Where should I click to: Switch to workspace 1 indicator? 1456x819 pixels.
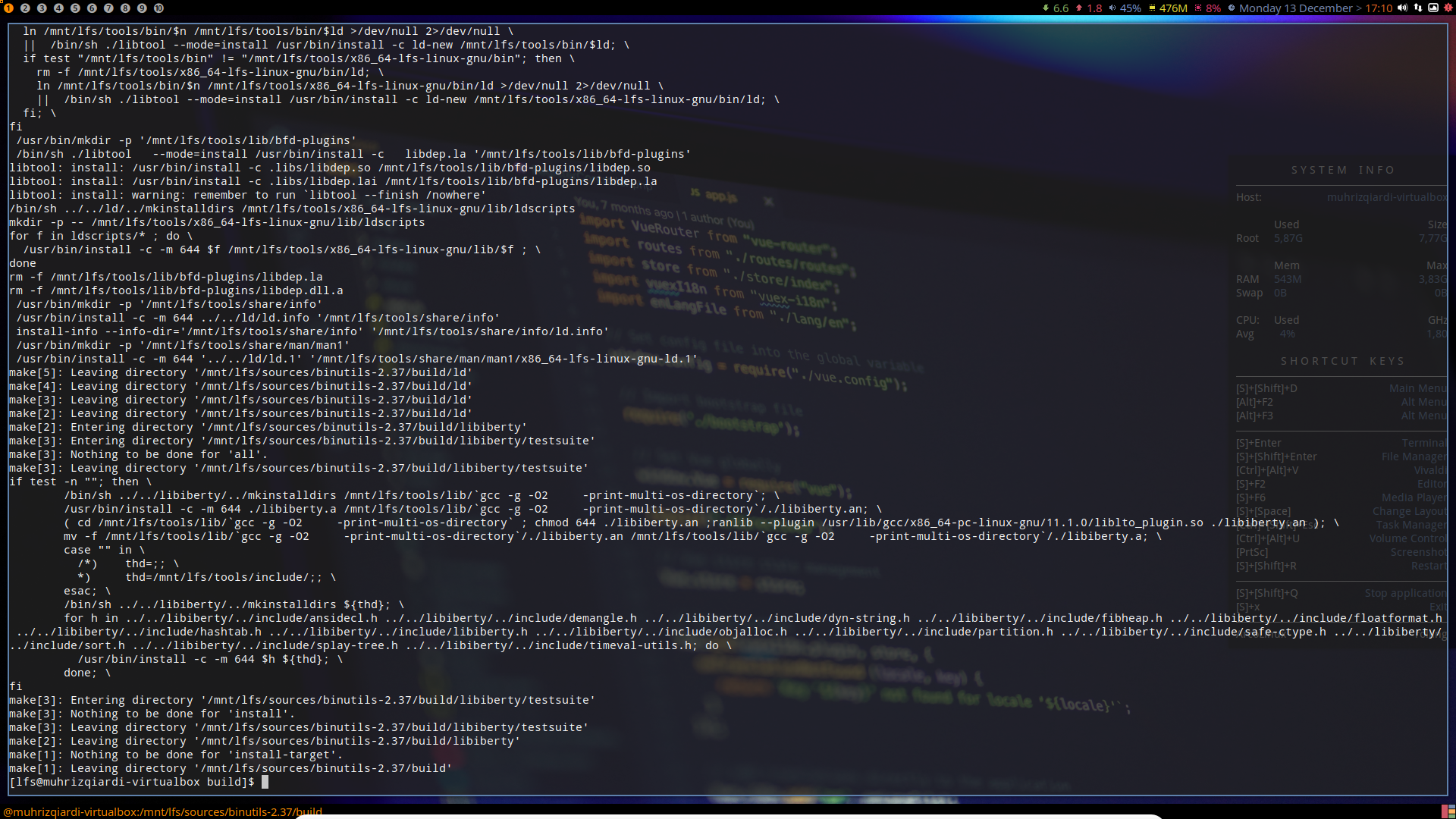pos(8,8)
